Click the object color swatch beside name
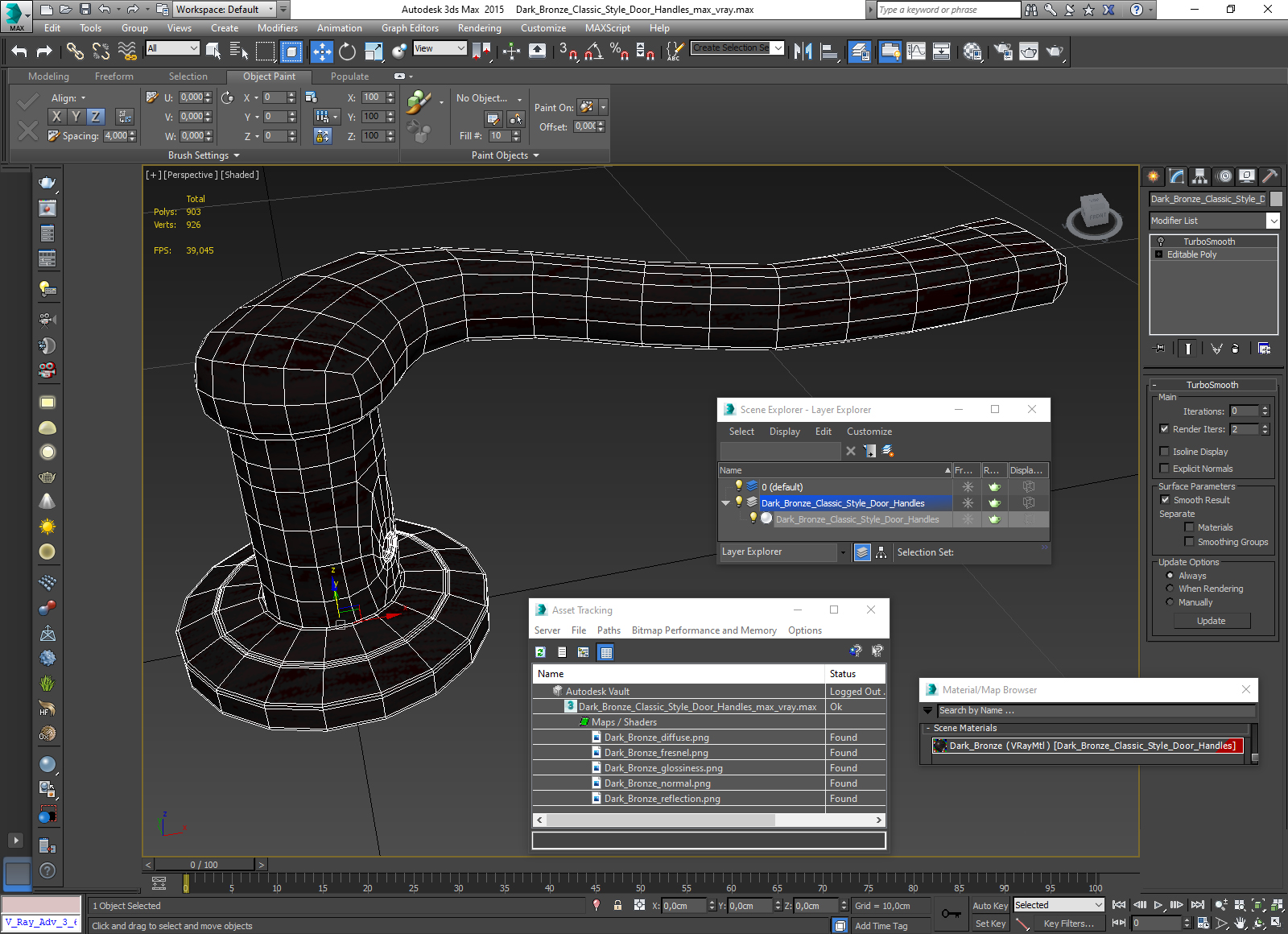This screenshot has height=934, width=1288. pos(1276,199)
